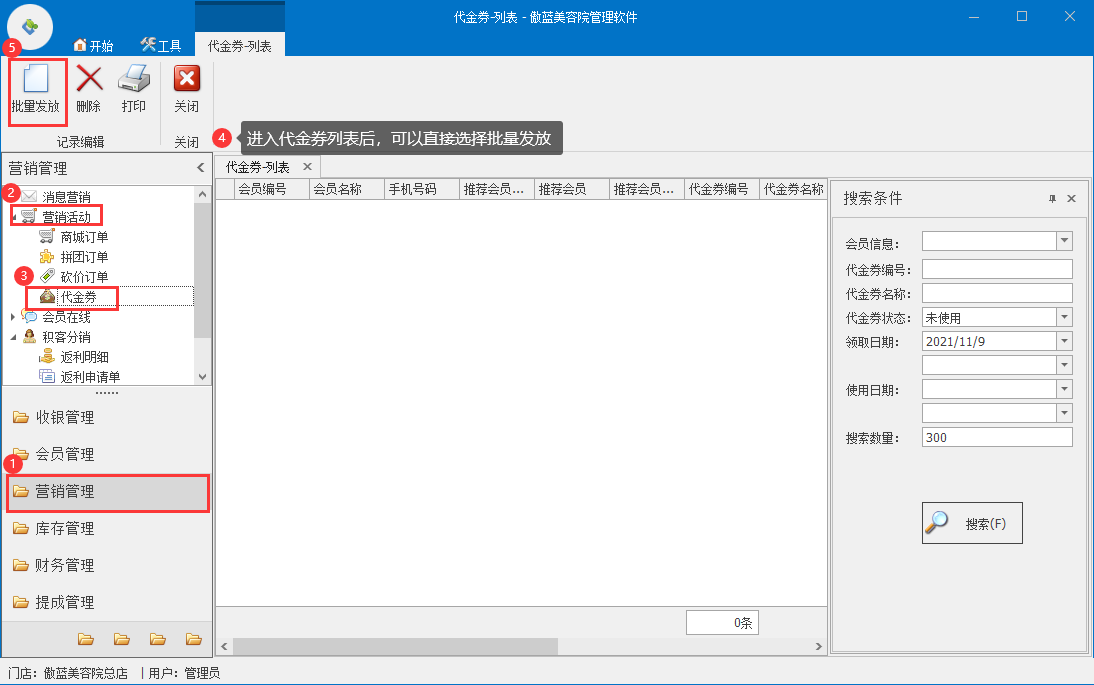Image resolution: width=1094 pixels, height=685 pixels.
Task: Close the 代金券-列表 document tab
Action: pyautogui.click(x=307, y=167)
